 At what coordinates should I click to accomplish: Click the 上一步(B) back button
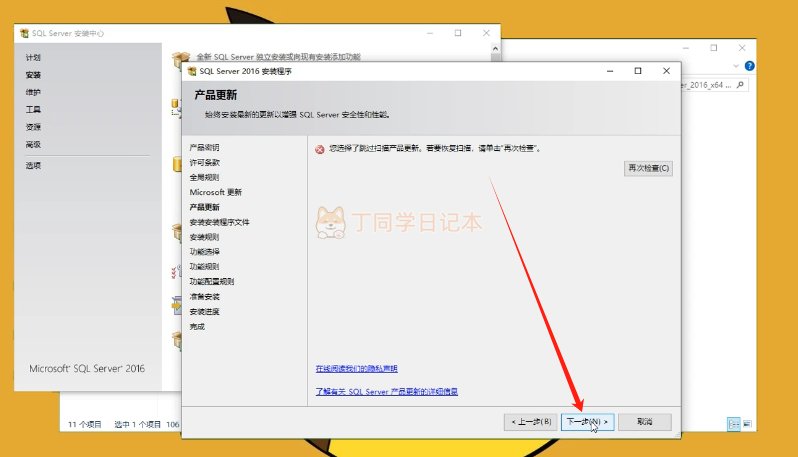[x=531, y=422]
